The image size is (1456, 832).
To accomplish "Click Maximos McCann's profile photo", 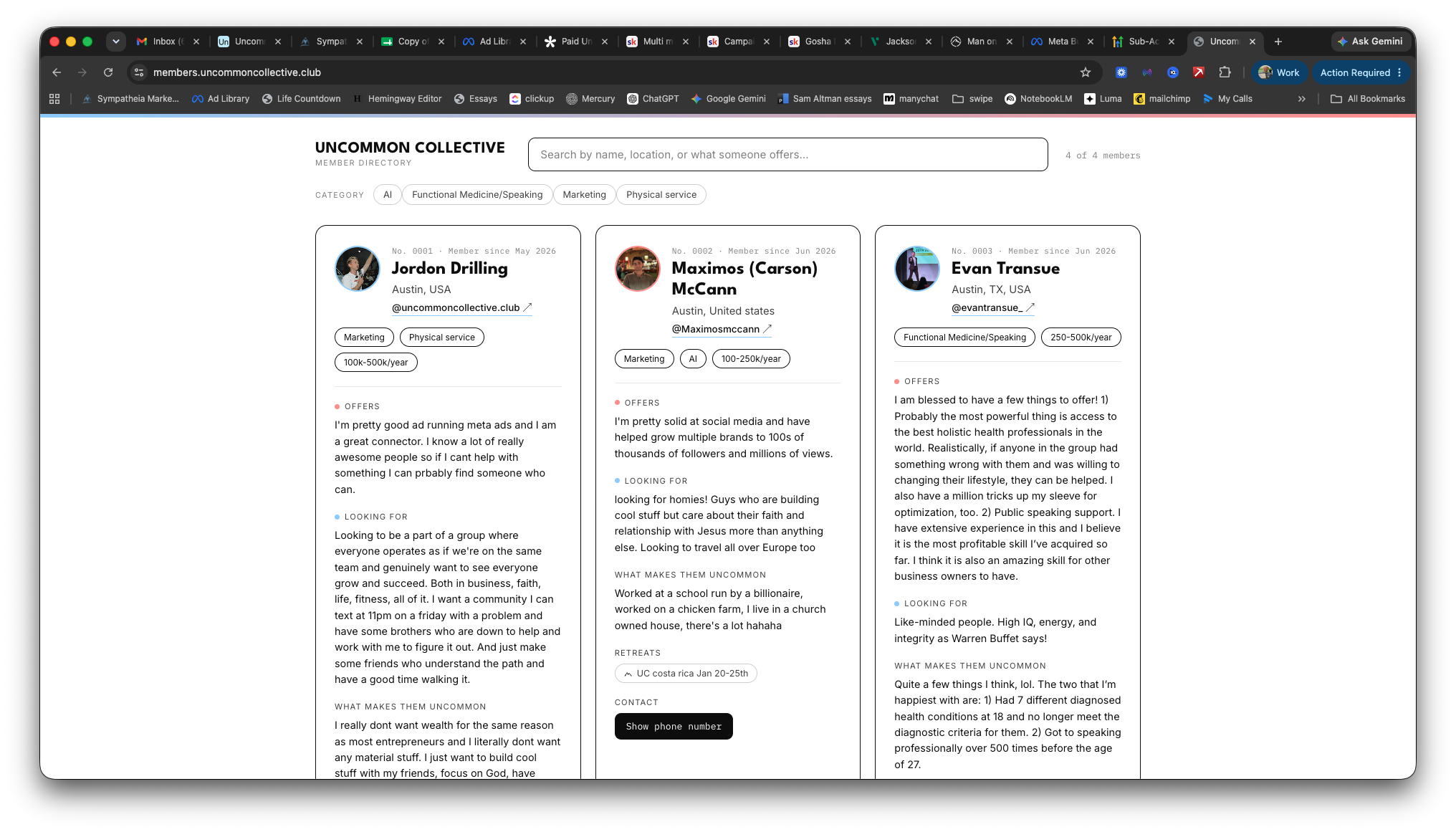I will [638, 269].
